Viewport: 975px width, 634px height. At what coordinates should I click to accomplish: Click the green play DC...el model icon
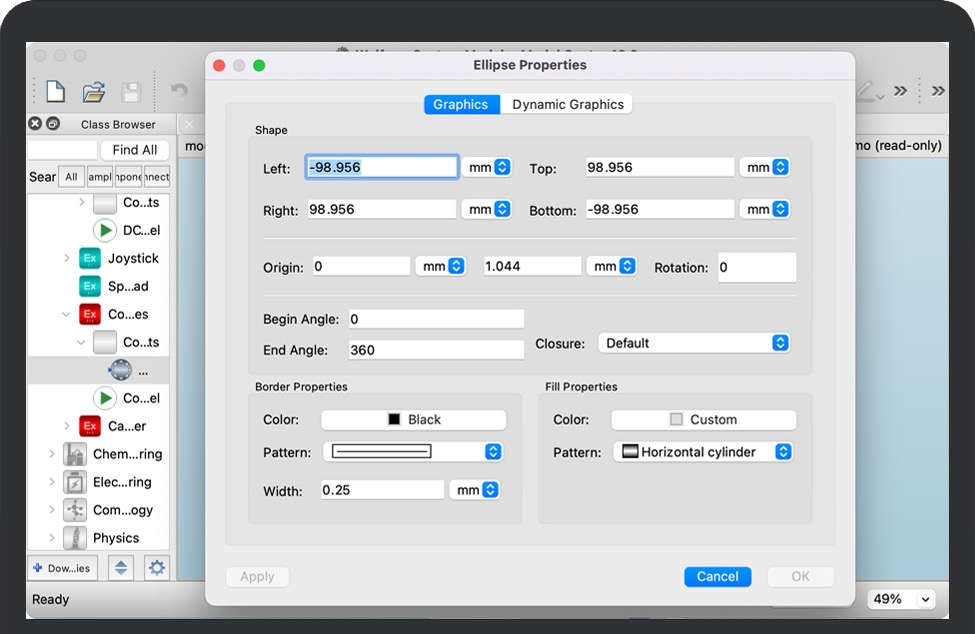coord(105,230)
